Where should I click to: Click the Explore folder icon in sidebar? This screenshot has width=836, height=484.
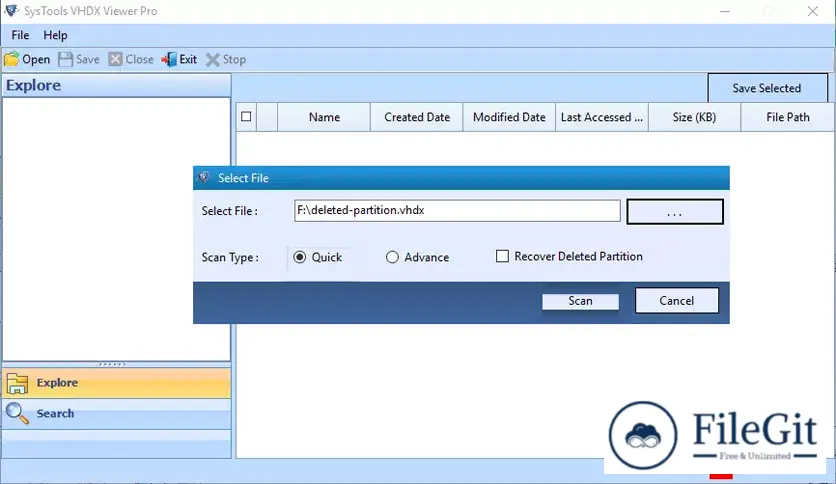click(x=17, y=383)
